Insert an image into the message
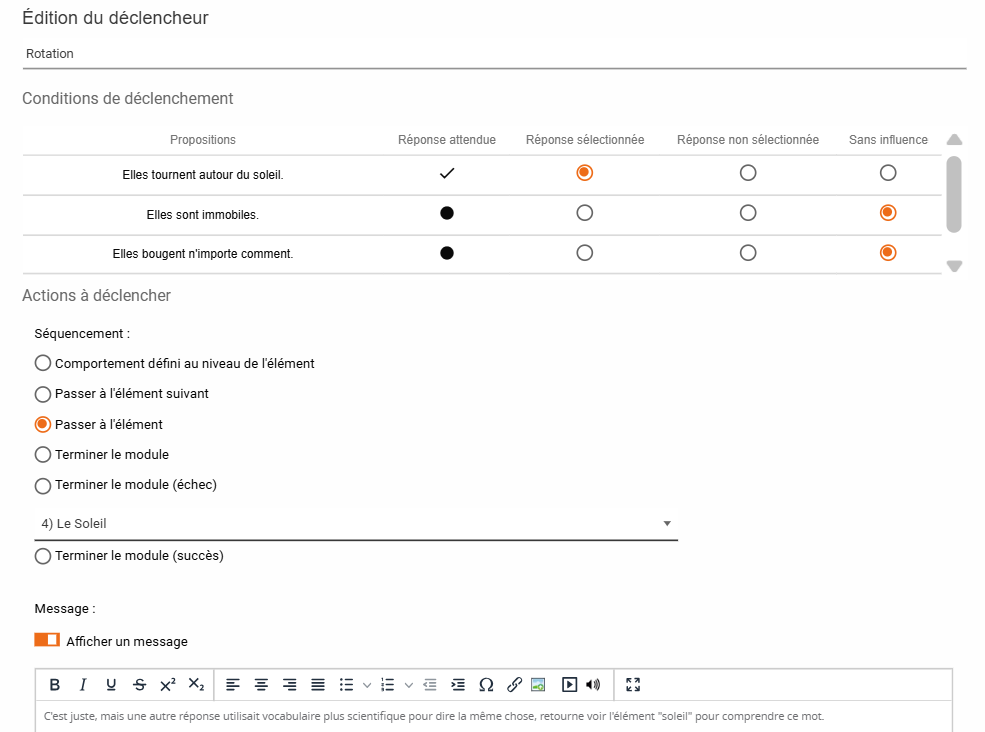This screenshot has height=732, width=985. tap(538, 685)
